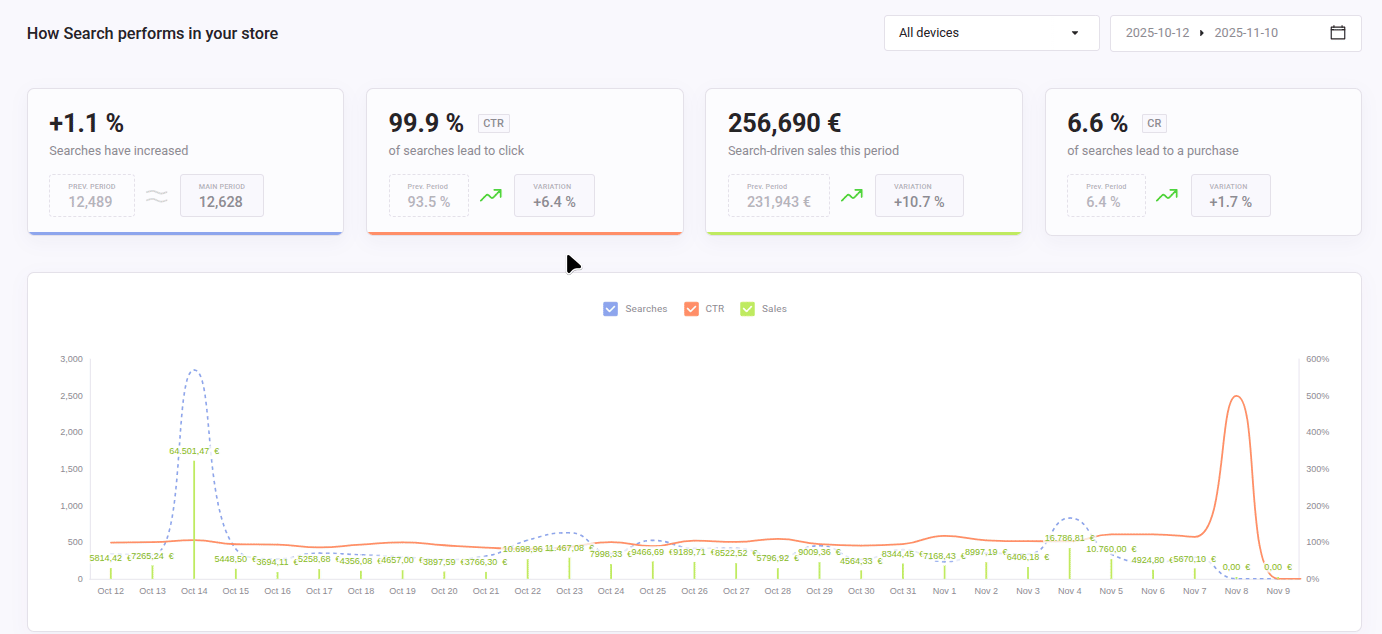Hide the Sales series using its checkbox
1382x634 pixels.
point(747,308)
